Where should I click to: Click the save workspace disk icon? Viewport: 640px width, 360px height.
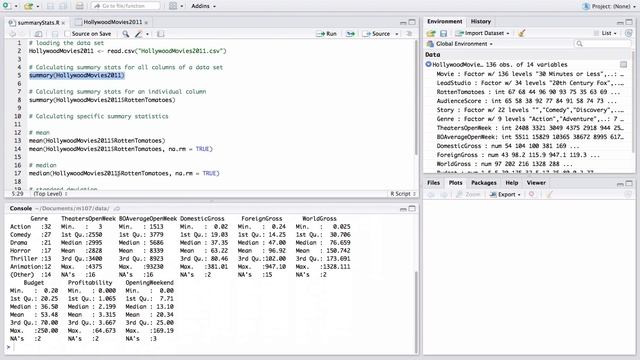click(444, 33)
